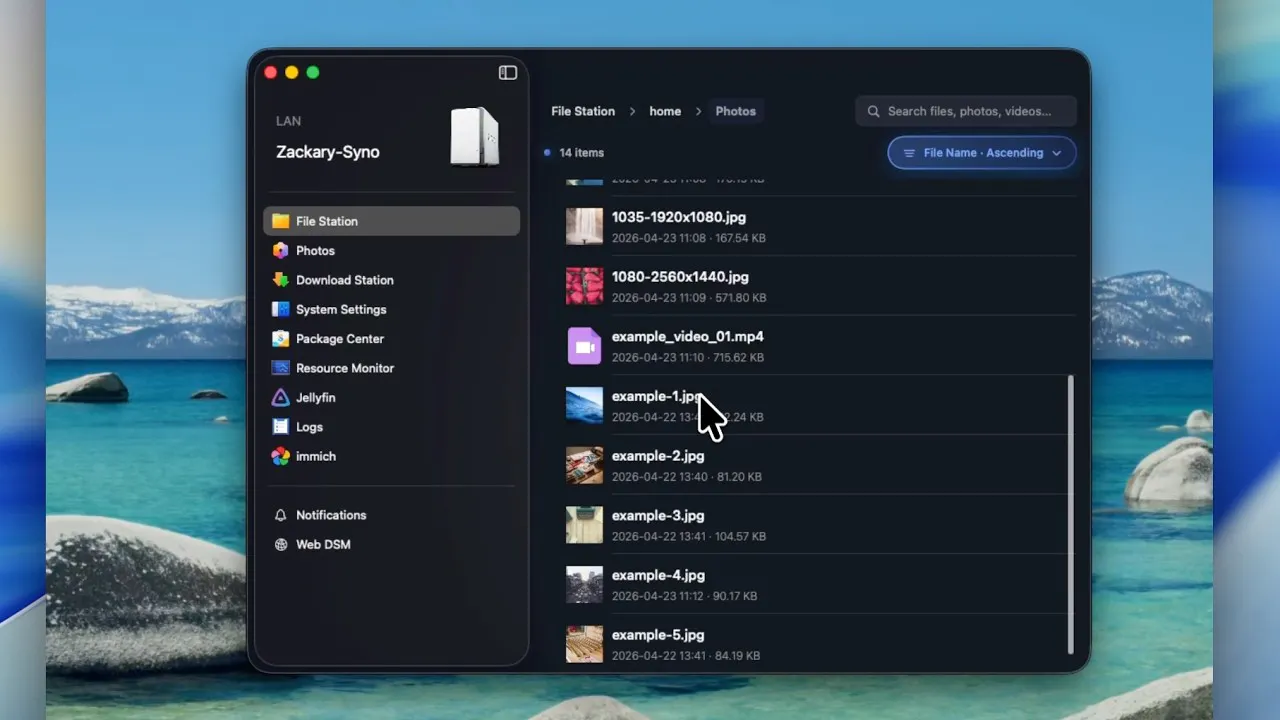
Task: Click the Resource Monitor icon
Action: (x=281, y=368)
